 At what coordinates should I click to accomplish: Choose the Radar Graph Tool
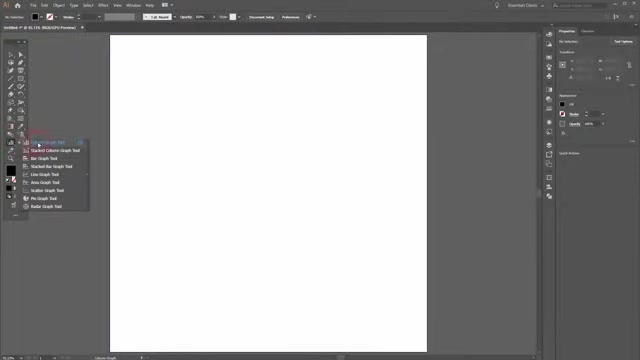(x=46, y=207)
